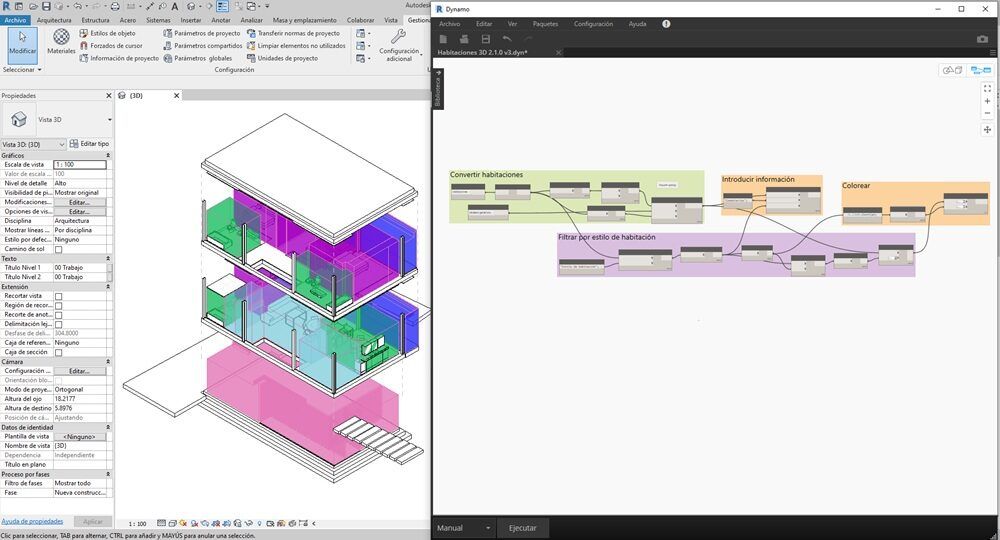Screen dimensions: 1000x540
Task: Open the Ayuda de propiedades link
Action: pyautogui.click(x=32, y=521)
